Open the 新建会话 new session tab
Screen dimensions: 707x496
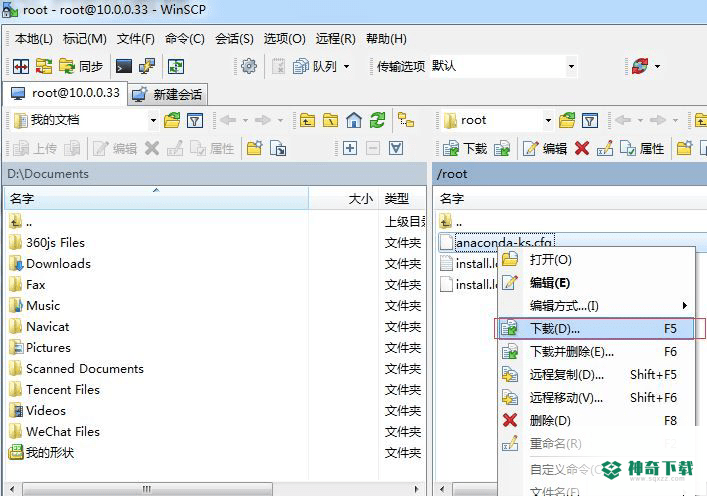click(167, 94)
